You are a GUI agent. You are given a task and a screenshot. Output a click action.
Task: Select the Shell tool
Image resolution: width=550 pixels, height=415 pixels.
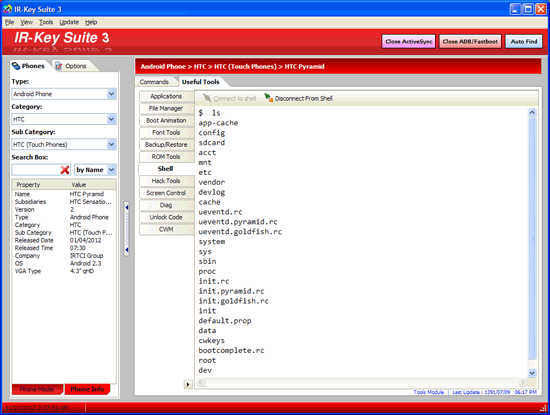click(166, 169)
